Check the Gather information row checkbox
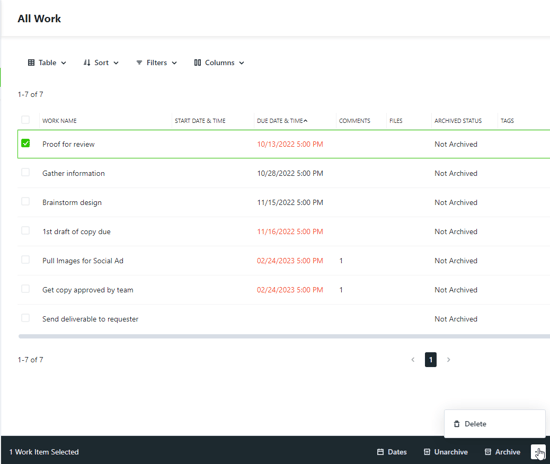 [25, 172]
